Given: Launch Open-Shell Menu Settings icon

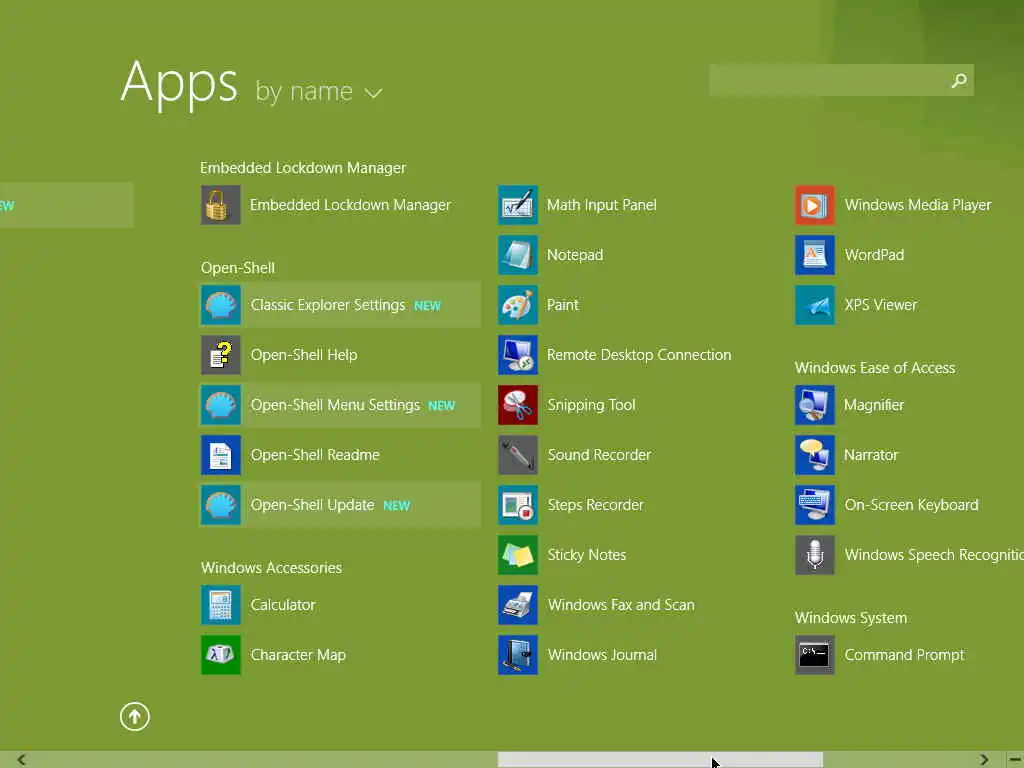Looking at the screenshot, I should pos(221,405).
